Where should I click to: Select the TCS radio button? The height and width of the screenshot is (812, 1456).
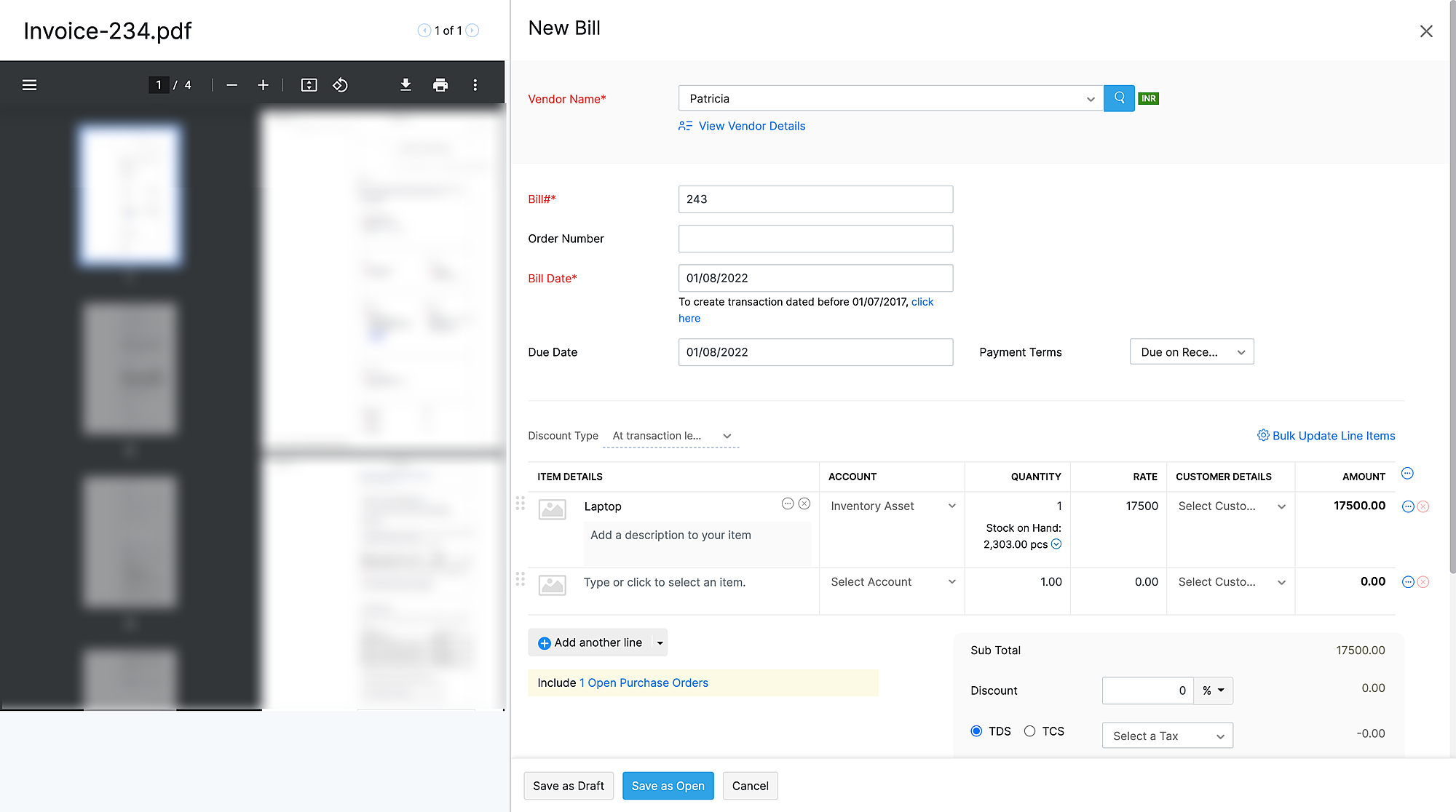click(1029, 731)
